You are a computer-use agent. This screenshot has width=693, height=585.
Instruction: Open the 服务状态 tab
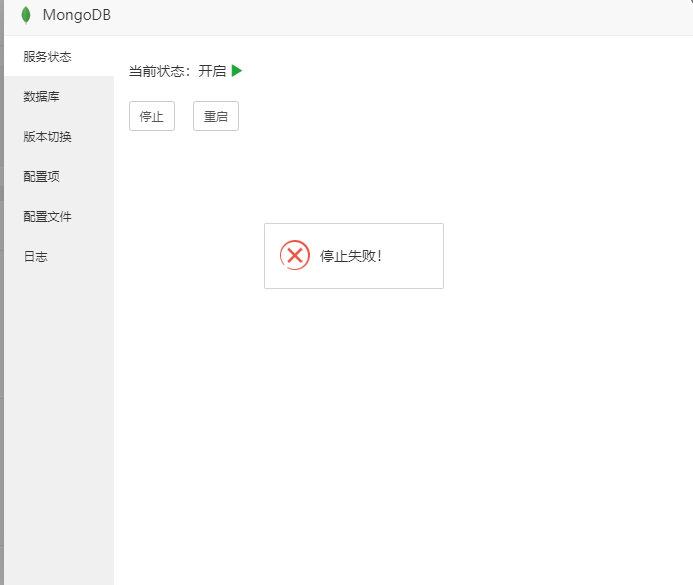[59, 57]
